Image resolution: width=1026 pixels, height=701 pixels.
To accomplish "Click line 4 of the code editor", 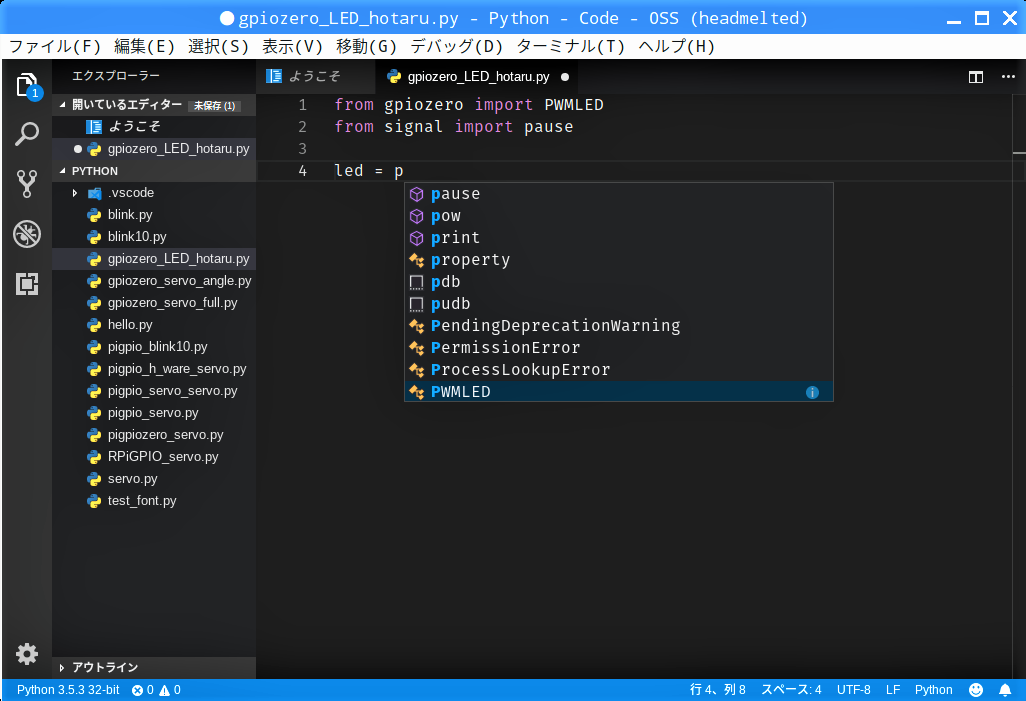I will tap(635, 171).
